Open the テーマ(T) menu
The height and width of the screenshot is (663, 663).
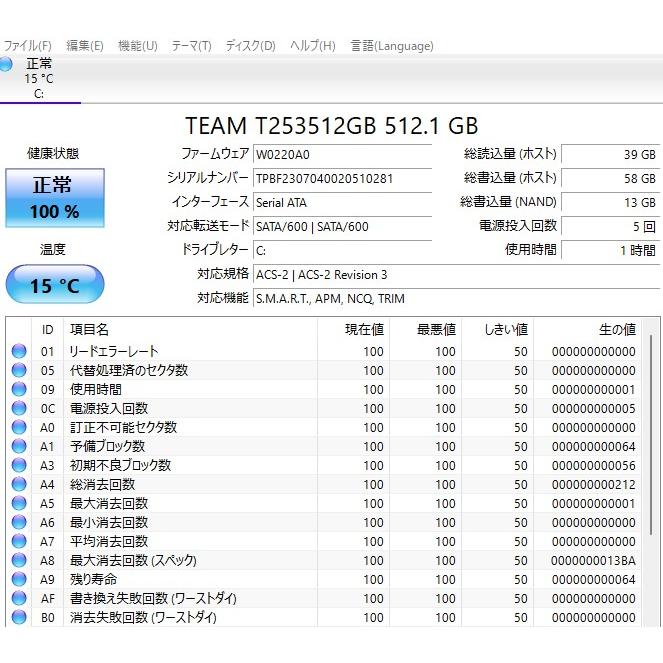tap(191, 46)
